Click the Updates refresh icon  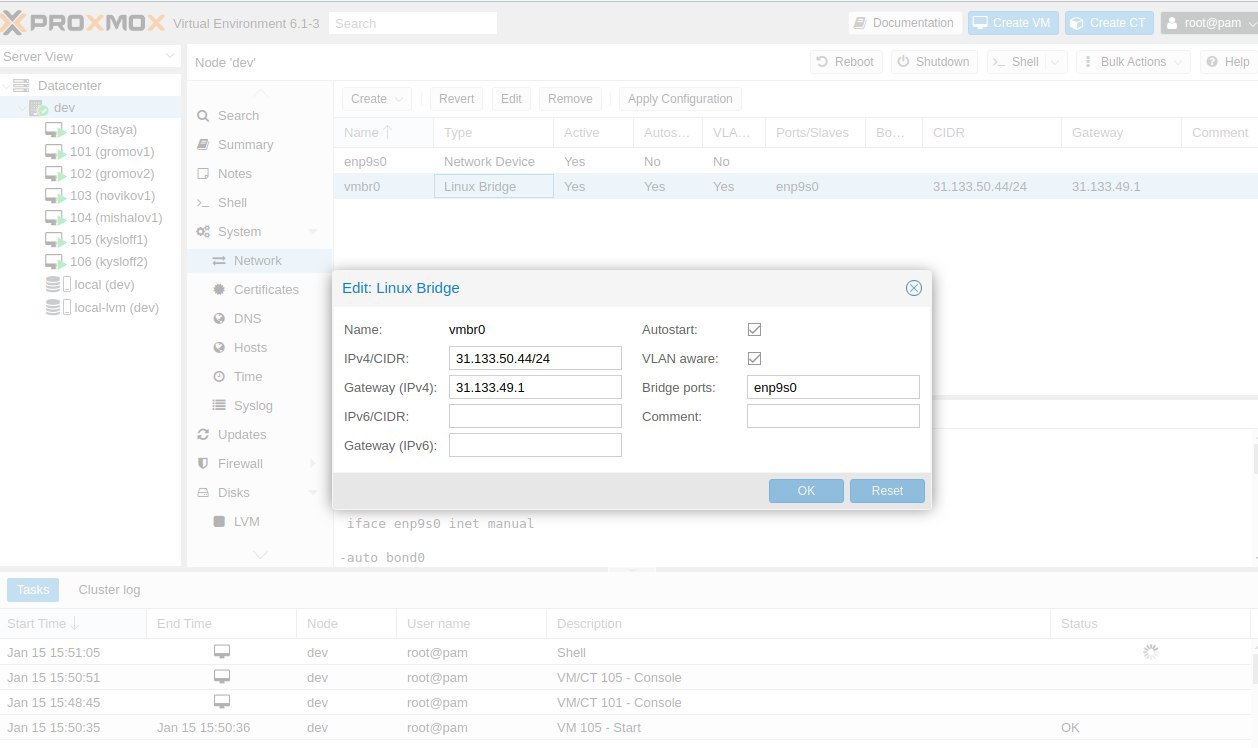pyautogui.click(x=203, y=435)
